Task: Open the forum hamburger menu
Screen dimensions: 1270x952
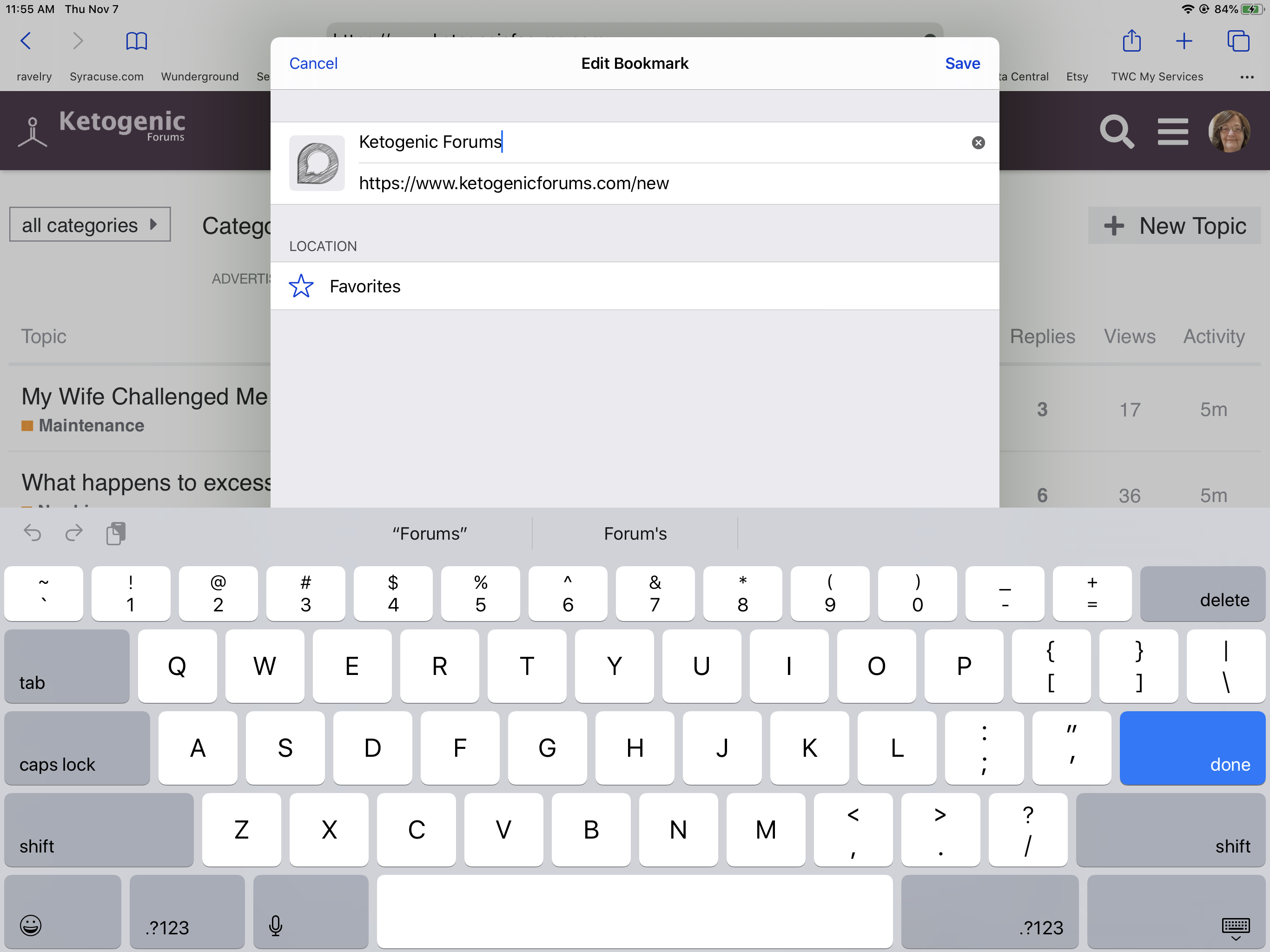Action: 1172,132
